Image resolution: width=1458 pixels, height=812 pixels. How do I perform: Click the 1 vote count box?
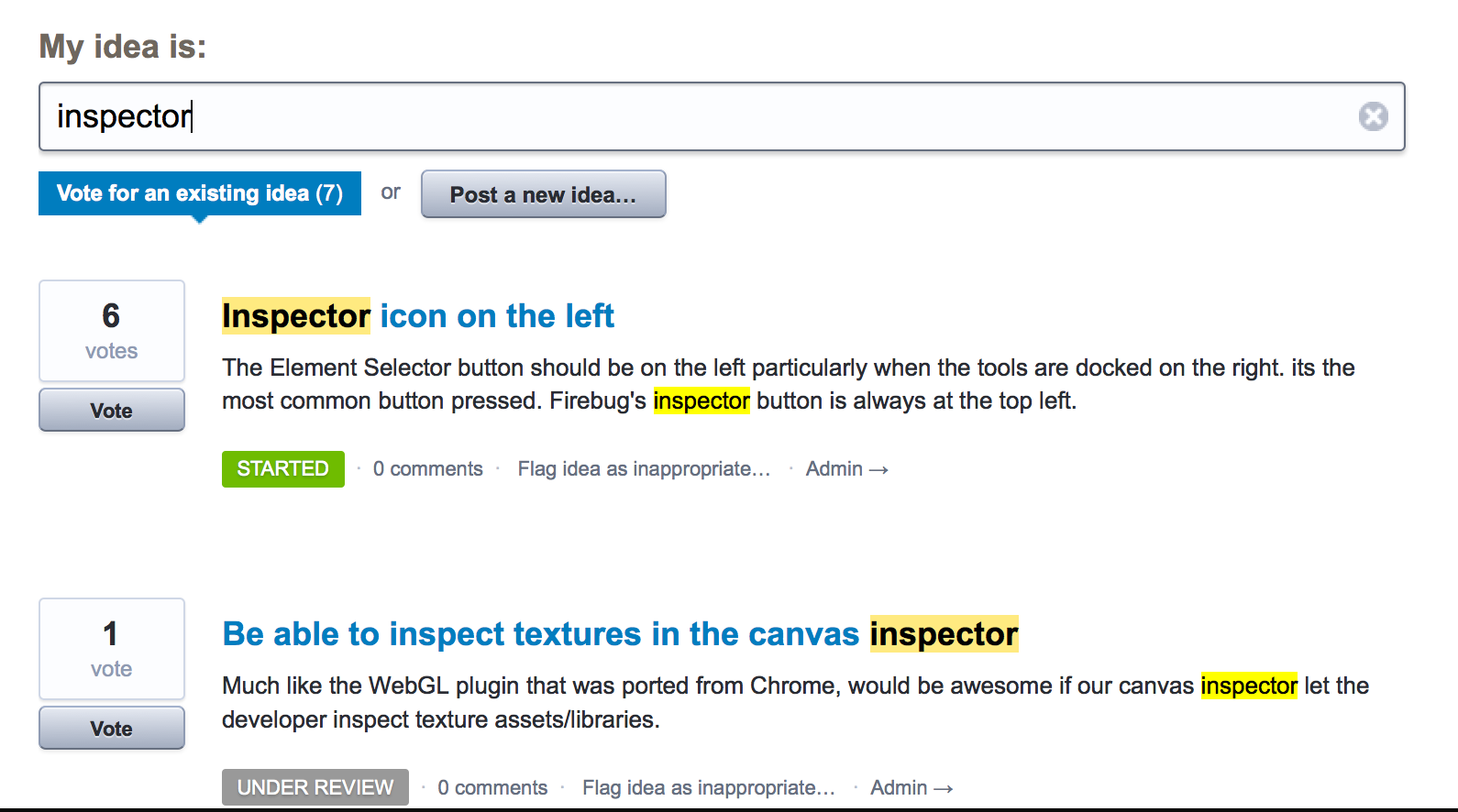pyautogui.click(x=112, y=649)
